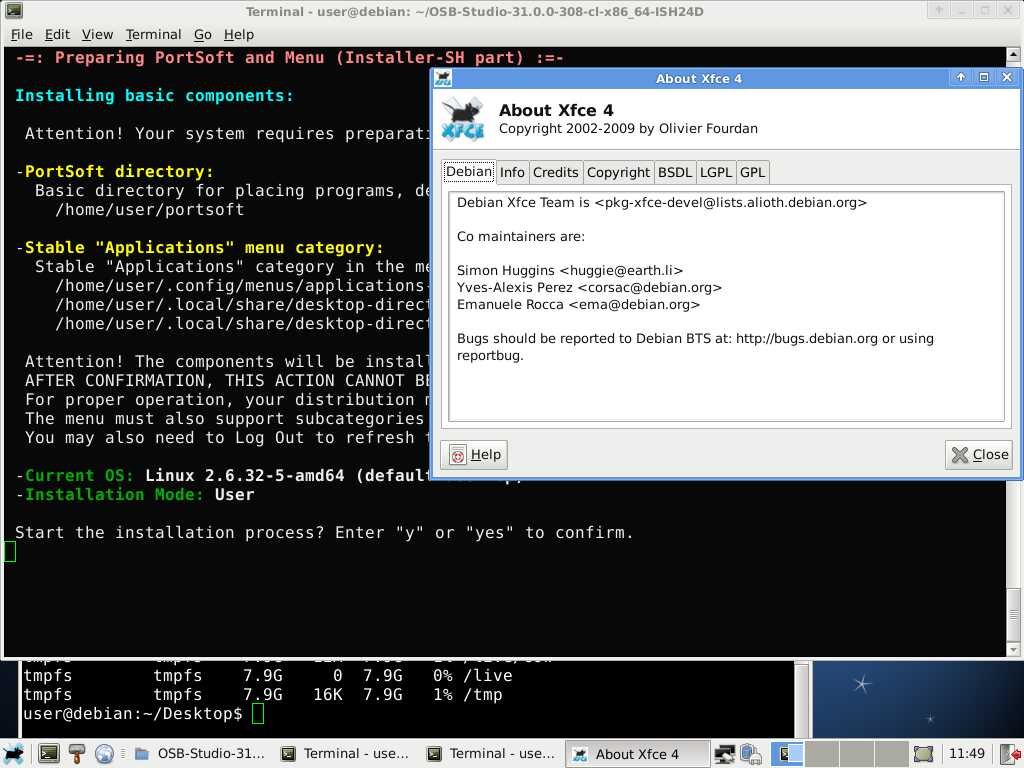Click 'Debian Xfce Team is' line
The image size is (1024, 768).
click(x=662, y=202)
